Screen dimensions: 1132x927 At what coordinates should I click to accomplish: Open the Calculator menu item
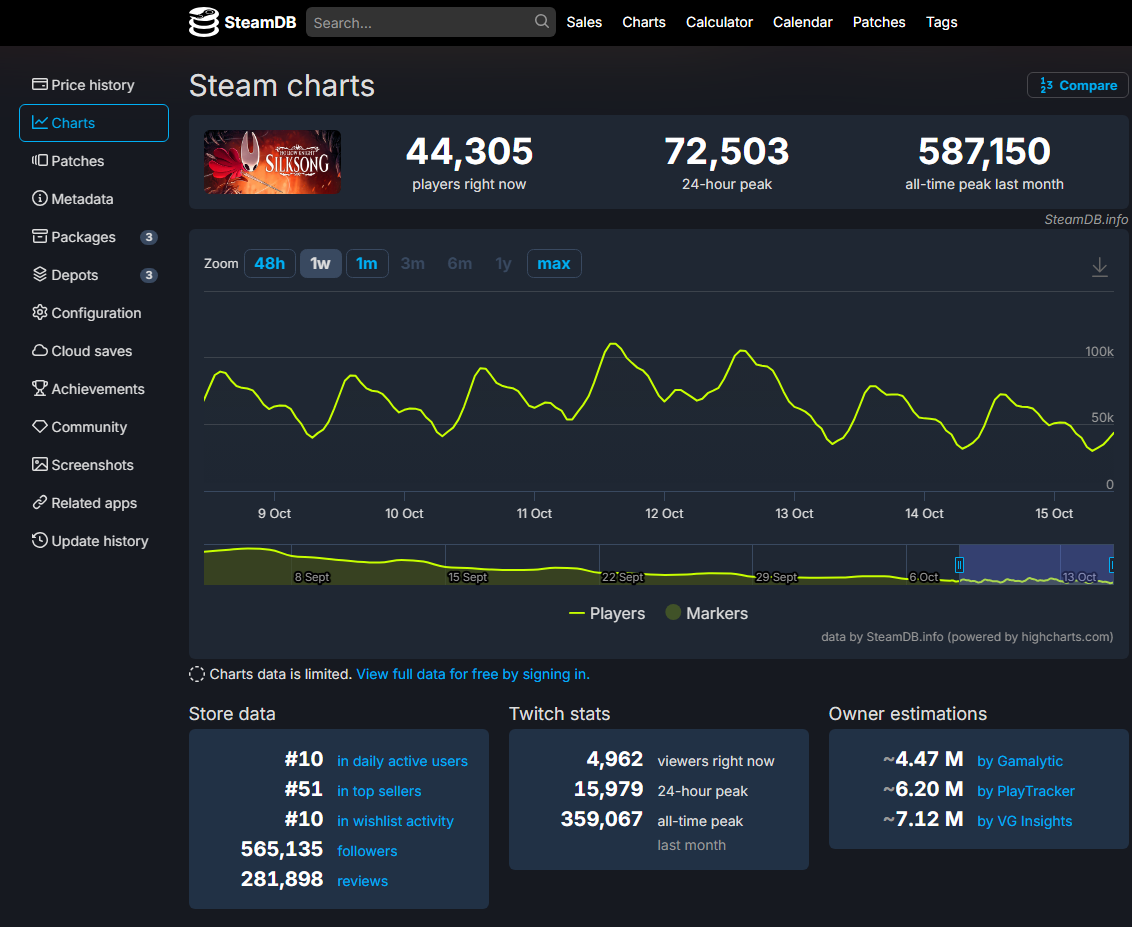(x=719, y=22)
